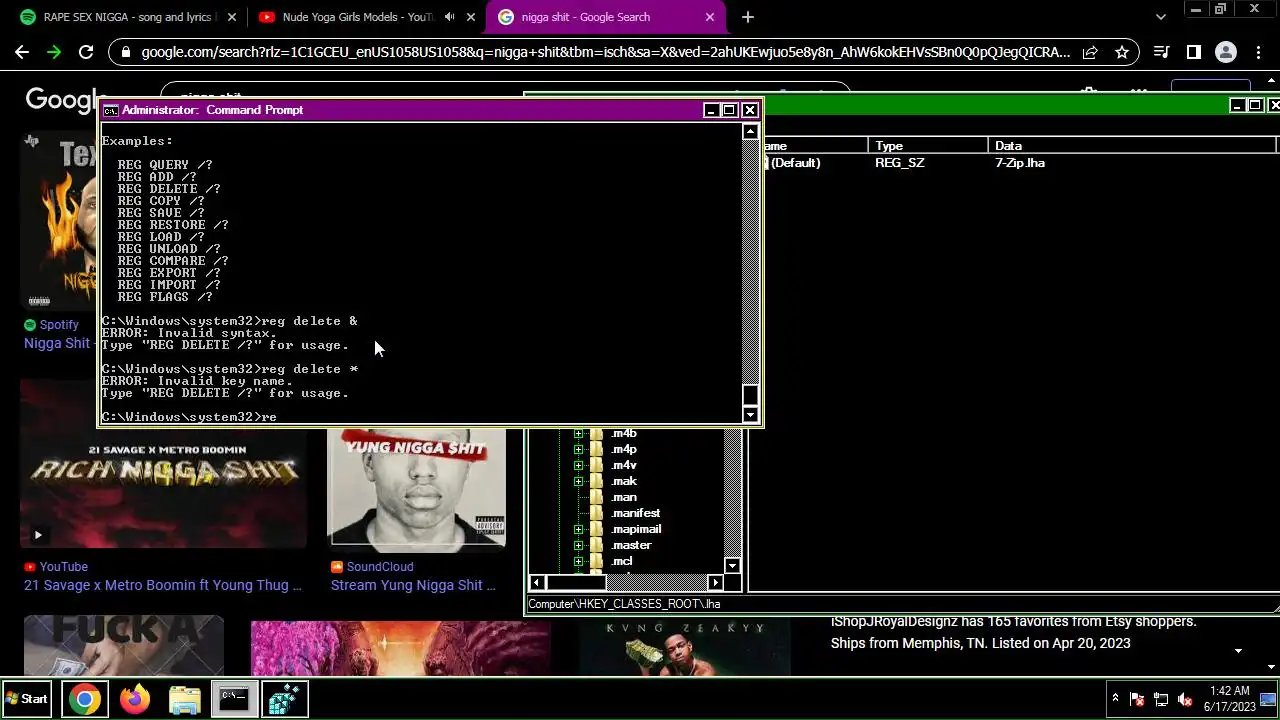Click the 'ERROR: Invalid key name.' line
Image resolution: width=1280 pixels, height=720 pixels.
[x=197, y=381]
